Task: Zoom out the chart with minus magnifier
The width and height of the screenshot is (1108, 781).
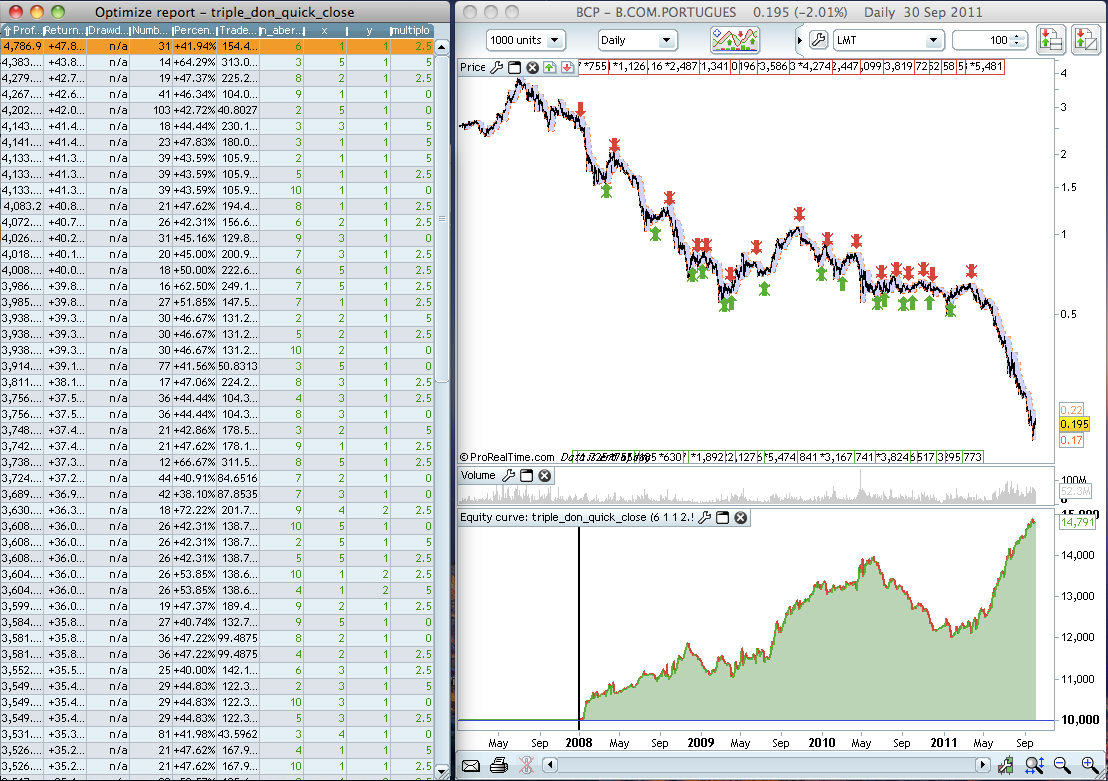Action: click(x=1061, y=765)
